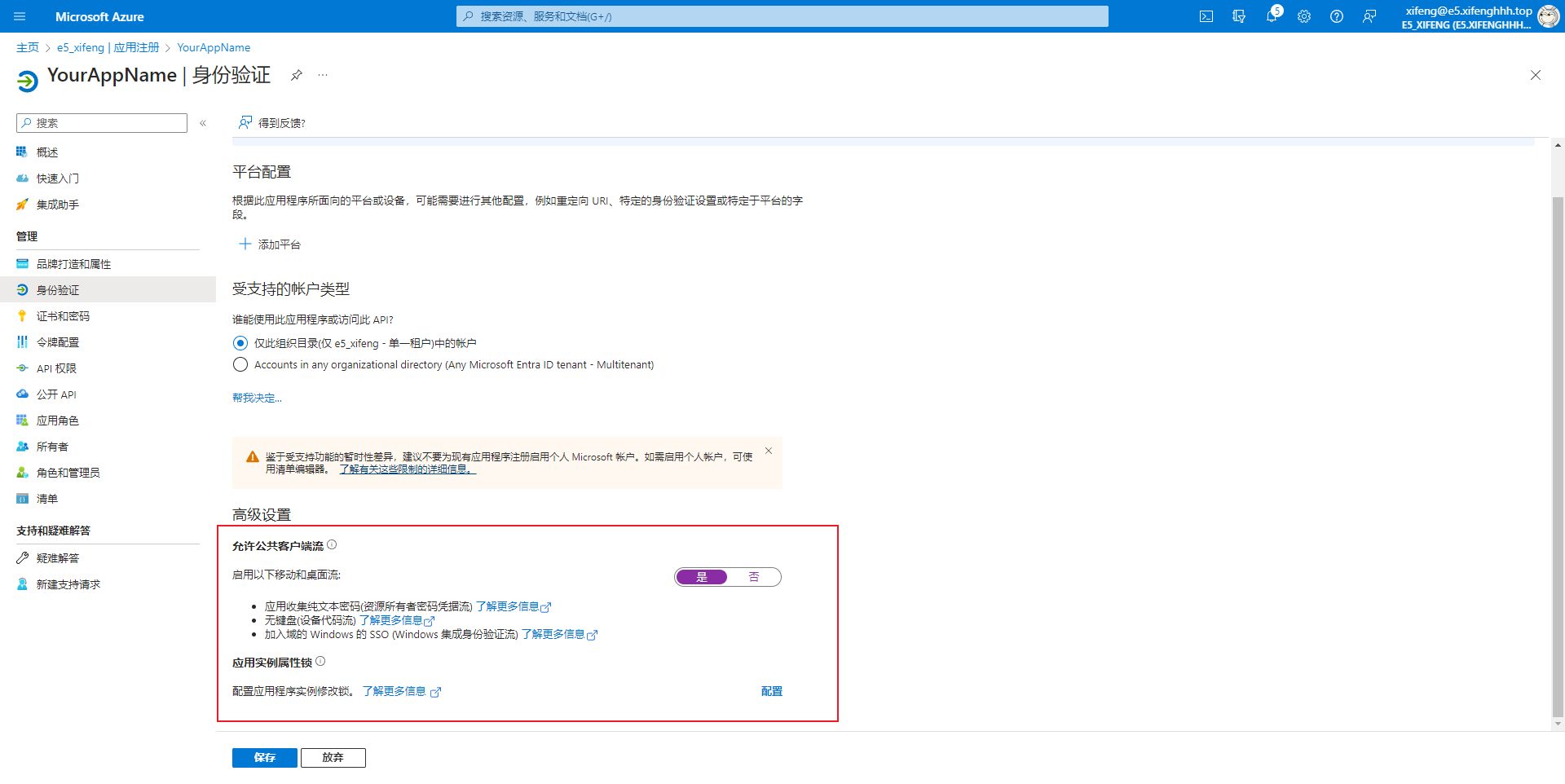Click the top Azure search box
The width and height of the screenshot is (1565, 784).
click(782, 16)
